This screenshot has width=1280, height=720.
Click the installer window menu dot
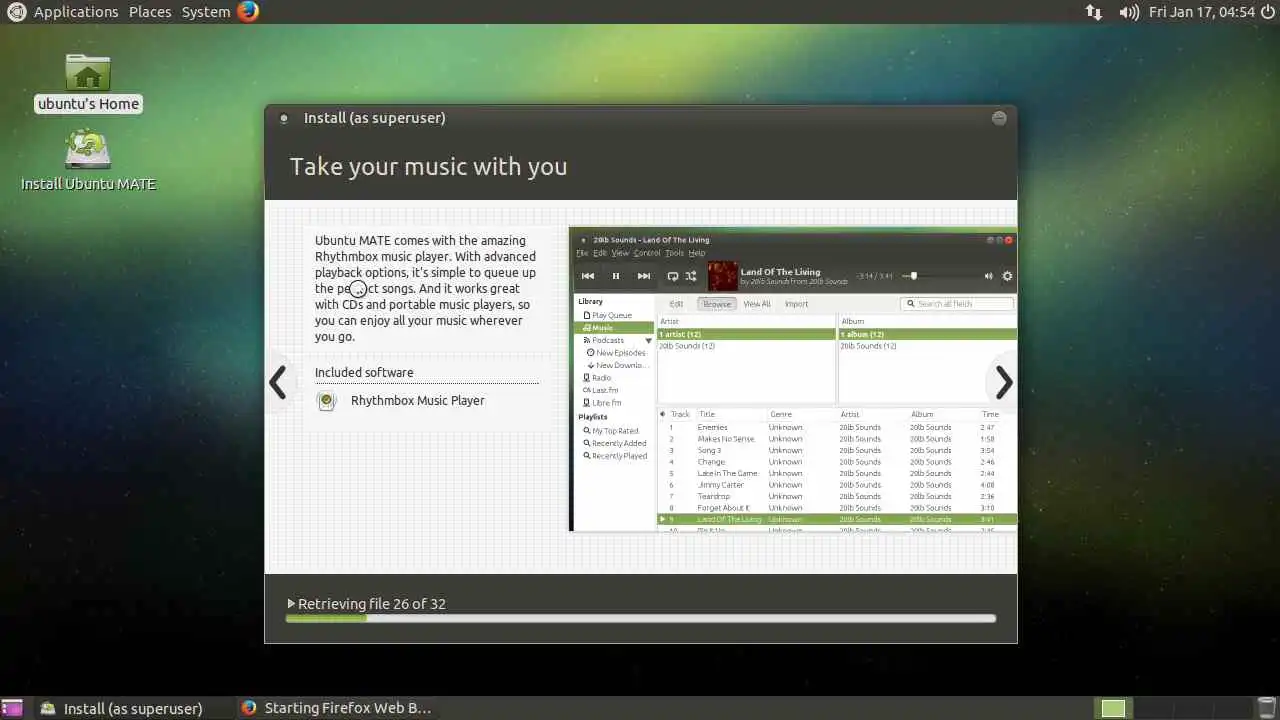coord(284,118)
